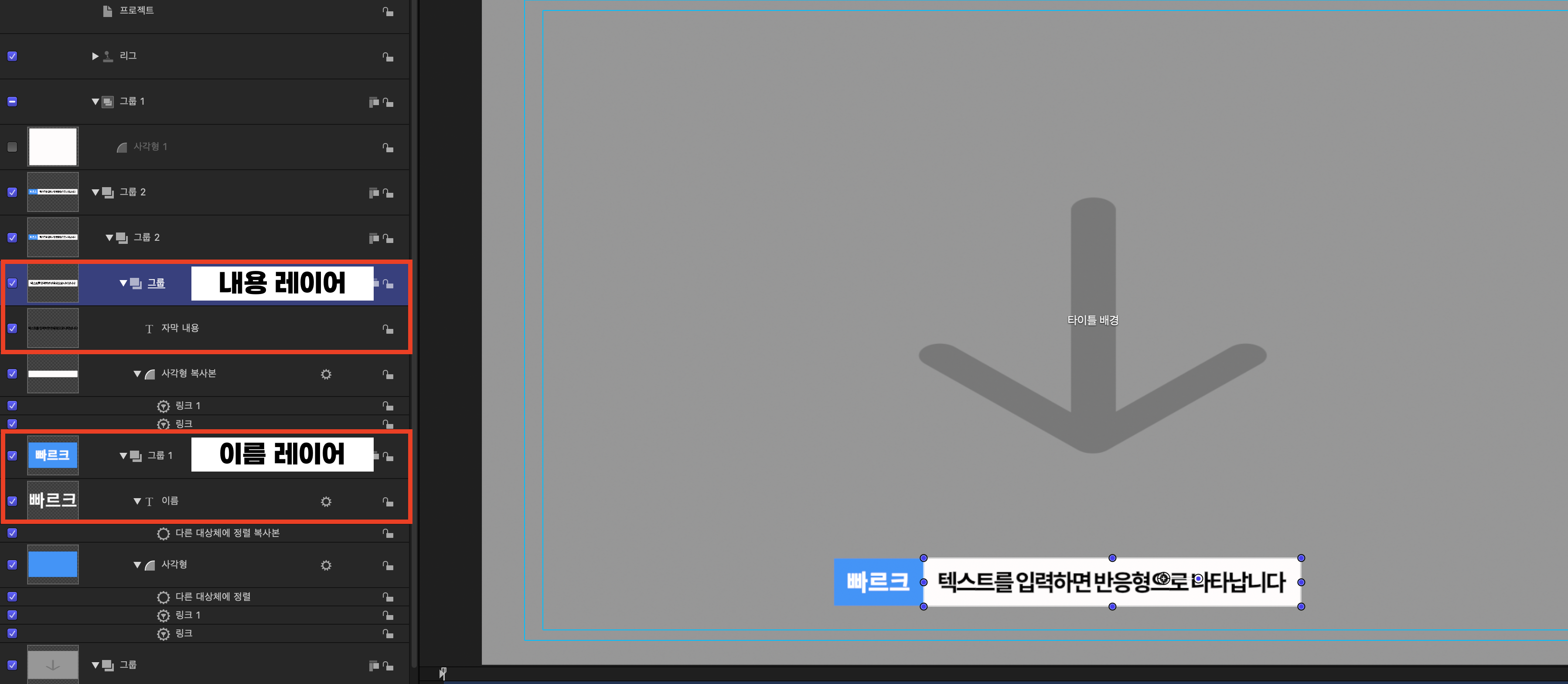The height and width of the screenshot is (684, 1568).
Task: Click gear icon on 사각형 복사본 row
Action: 326,374
